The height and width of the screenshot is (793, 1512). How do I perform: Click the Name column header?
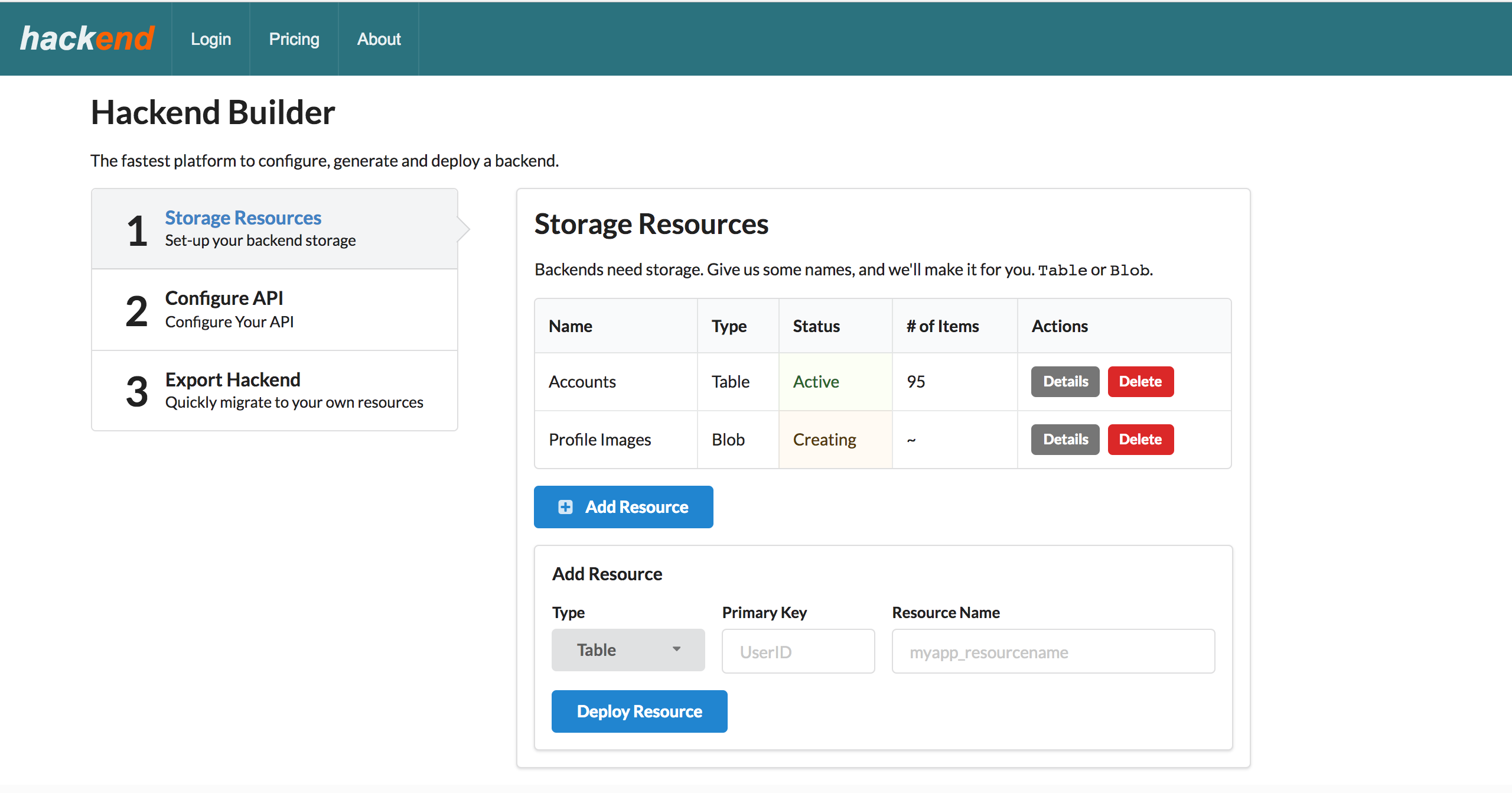pyautogui.click(x=616, y=326)
